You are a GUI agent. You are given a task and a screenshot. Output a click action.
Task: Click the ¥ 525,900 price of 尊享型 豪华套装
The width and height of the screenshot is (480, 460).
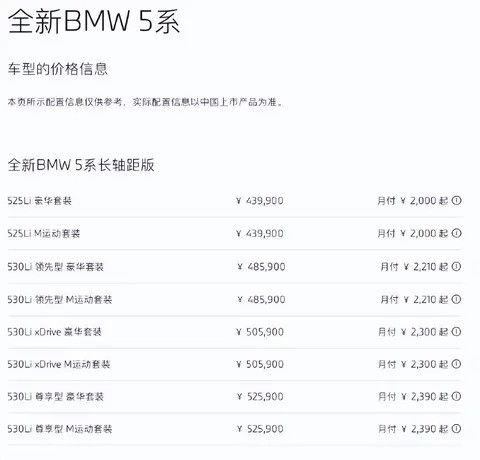pos(260,396)
